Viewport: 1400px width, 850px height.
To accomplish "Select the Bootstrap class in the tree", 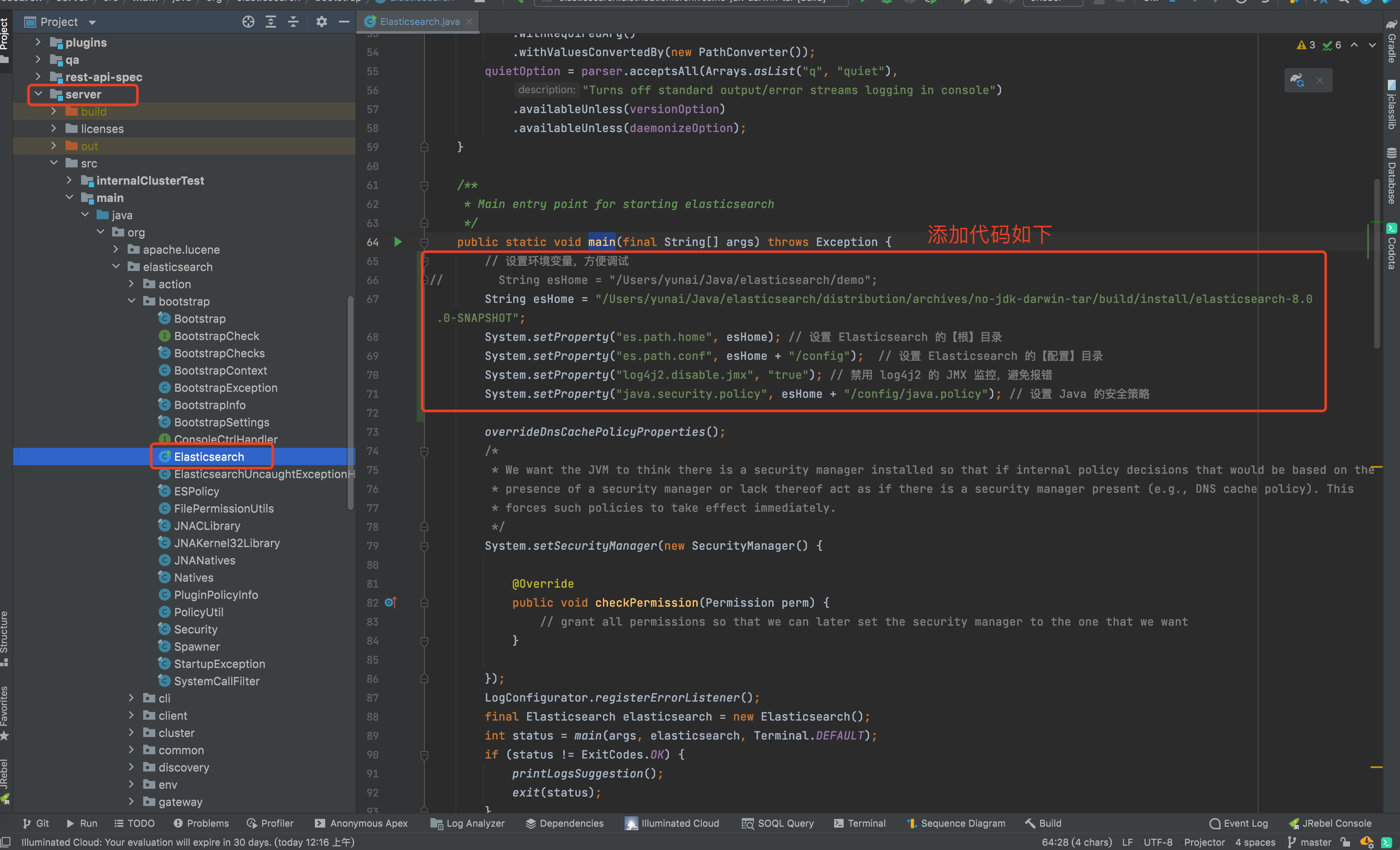I will point(199,318).
